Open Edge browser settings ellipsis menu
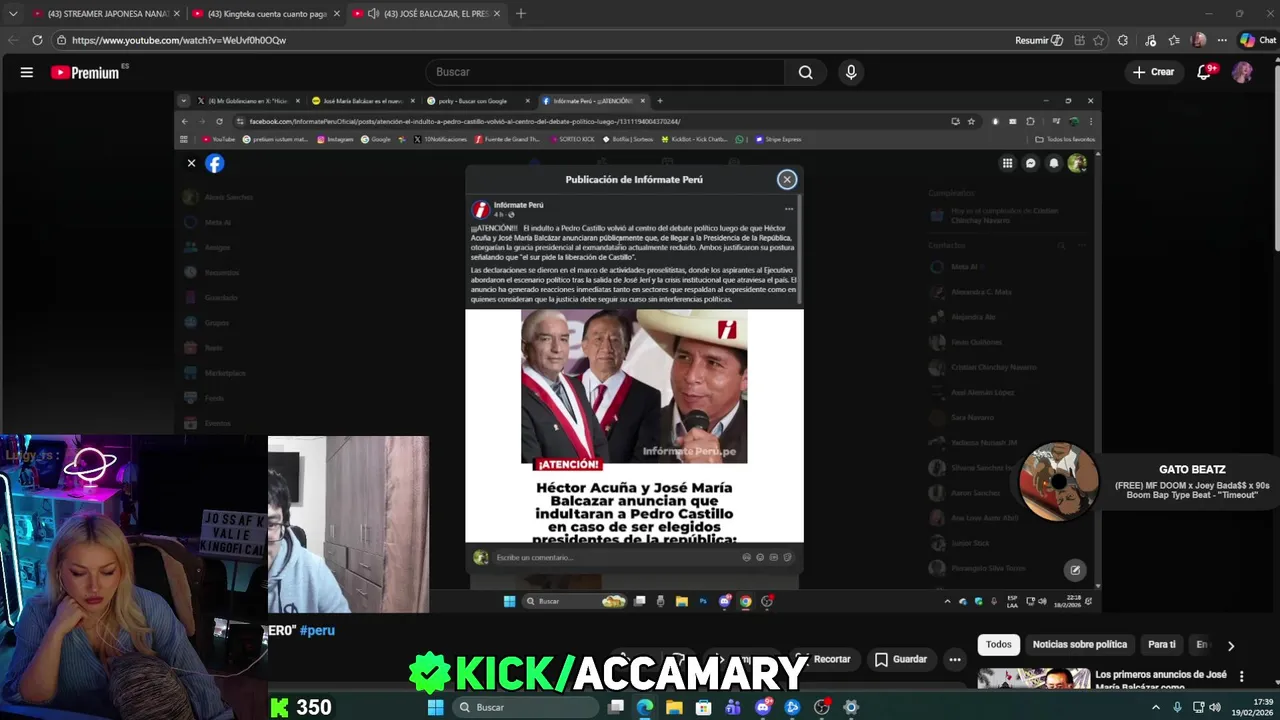1280x720 pixels. (1222, 40)
